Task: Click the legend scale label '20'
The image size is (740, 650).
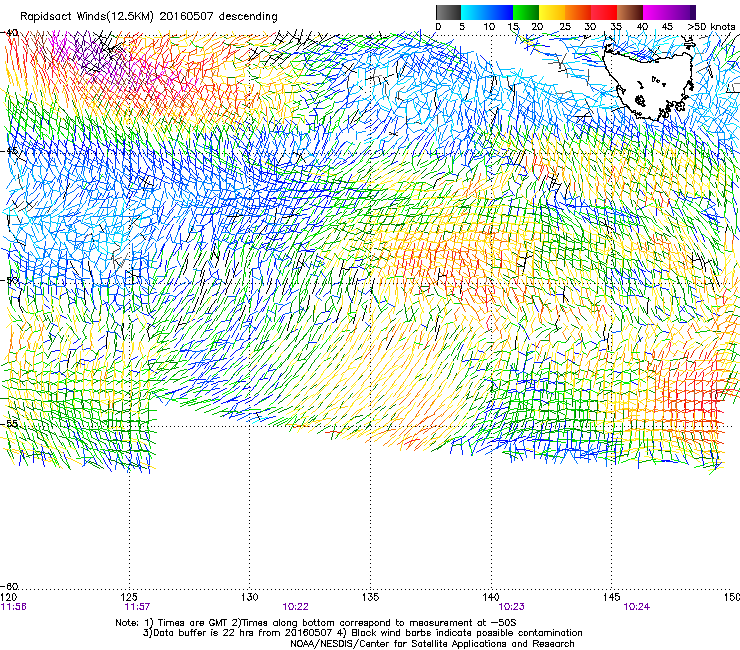Action: pyautogui.click(x=537, y=27)
